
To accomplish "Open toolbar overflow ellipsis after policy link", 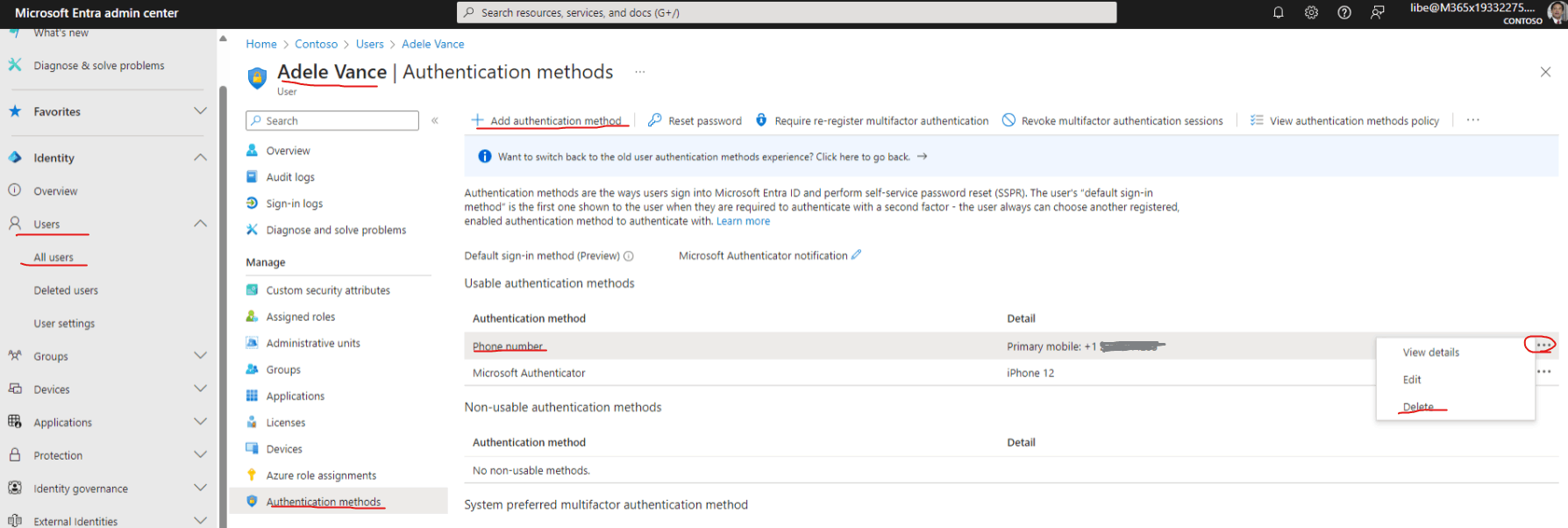I will coord(1473,120).
